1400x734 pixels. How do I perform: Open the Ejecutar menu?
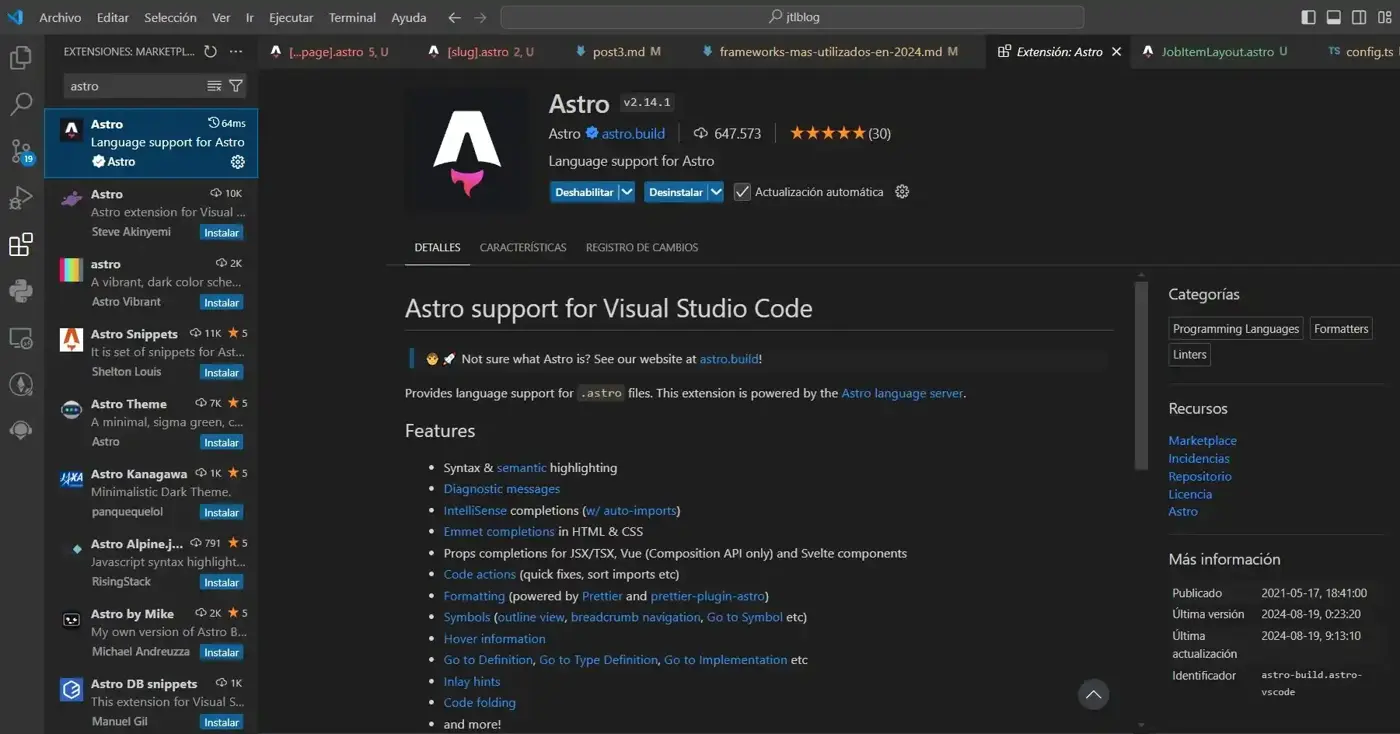(x=291, y=18)
